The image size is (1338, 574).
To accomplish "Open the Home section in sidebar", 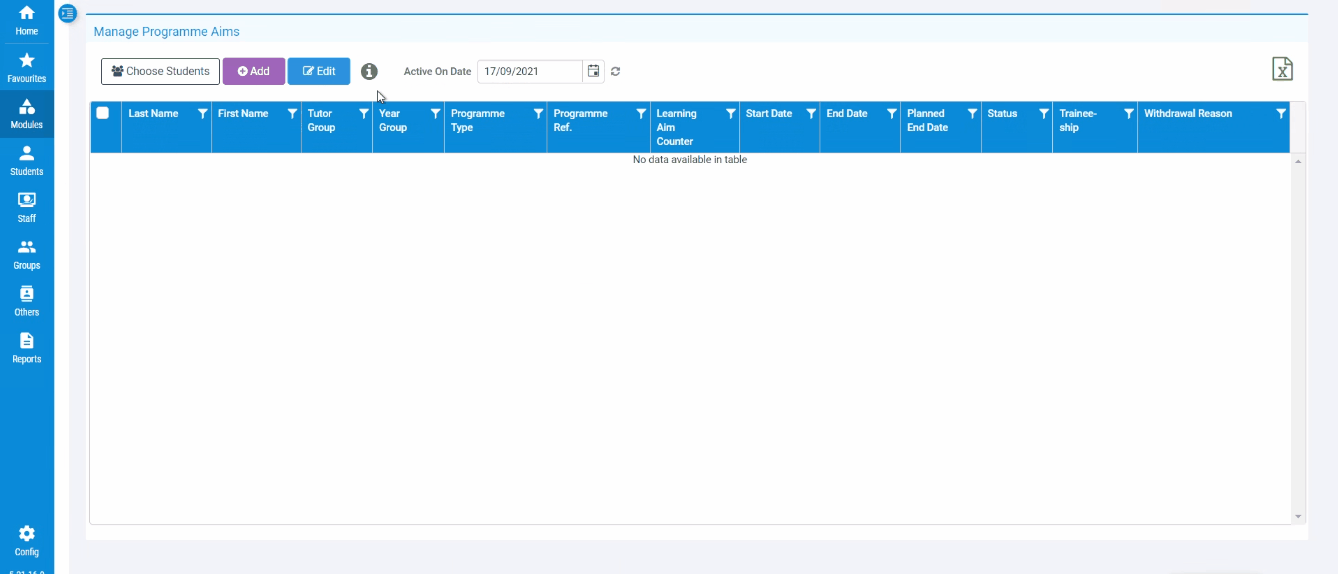I will tap(27, 20).
